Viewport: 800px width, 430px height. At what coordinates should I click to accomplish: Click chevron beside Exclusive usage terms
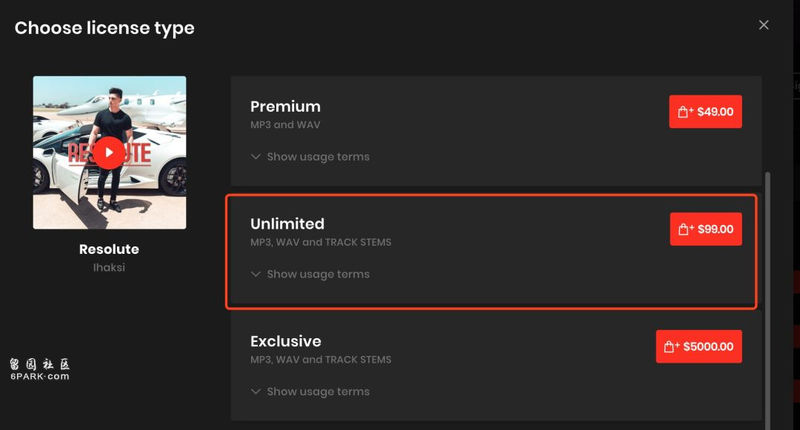pos(256,391)
